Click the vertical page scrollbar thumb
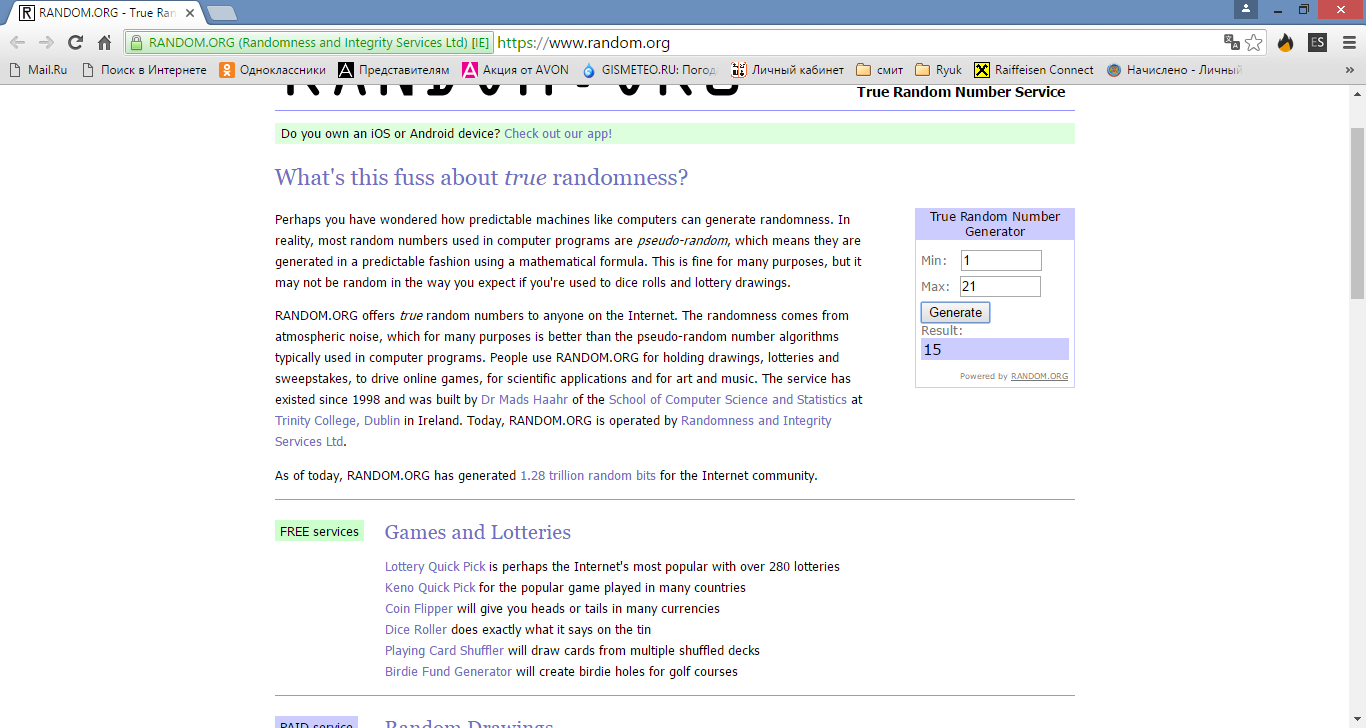This screenshot has width=1366, height=728. [1357, 213]
